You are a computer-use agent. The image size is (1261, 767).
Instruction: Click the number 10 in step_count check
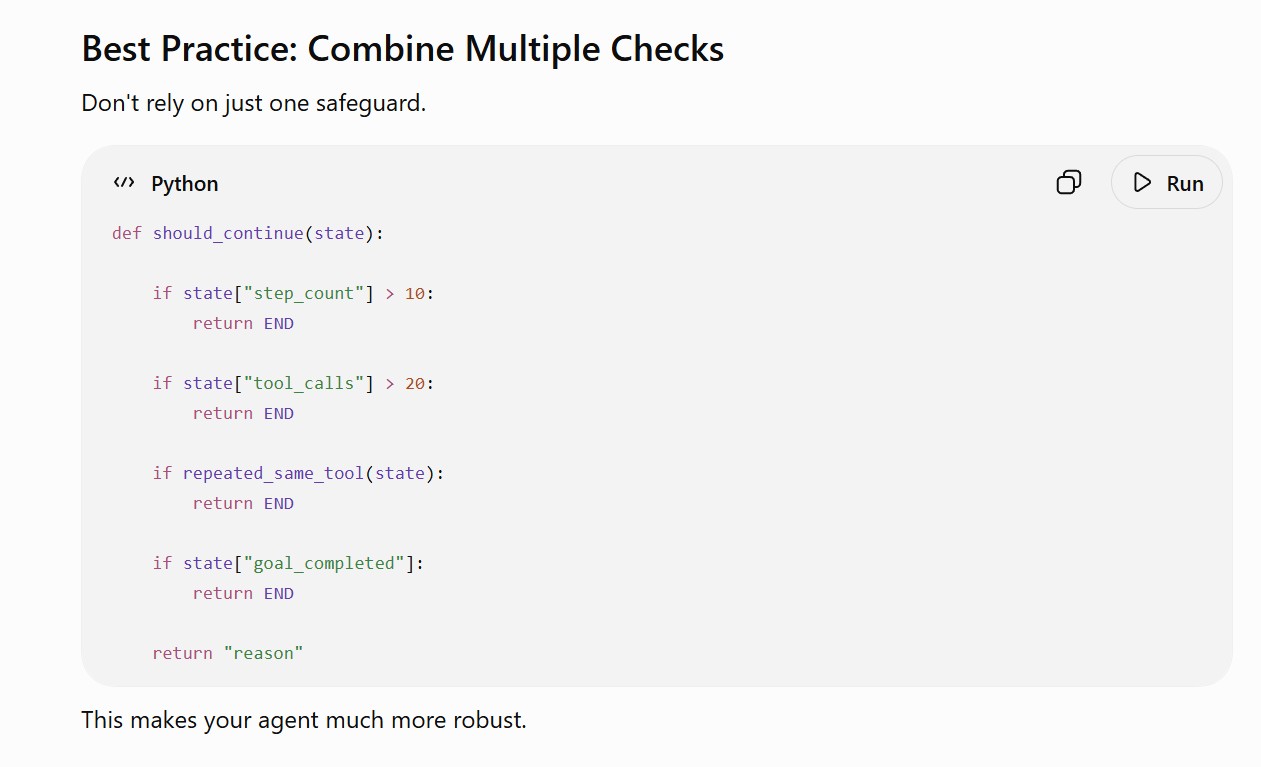coord(415,293)
